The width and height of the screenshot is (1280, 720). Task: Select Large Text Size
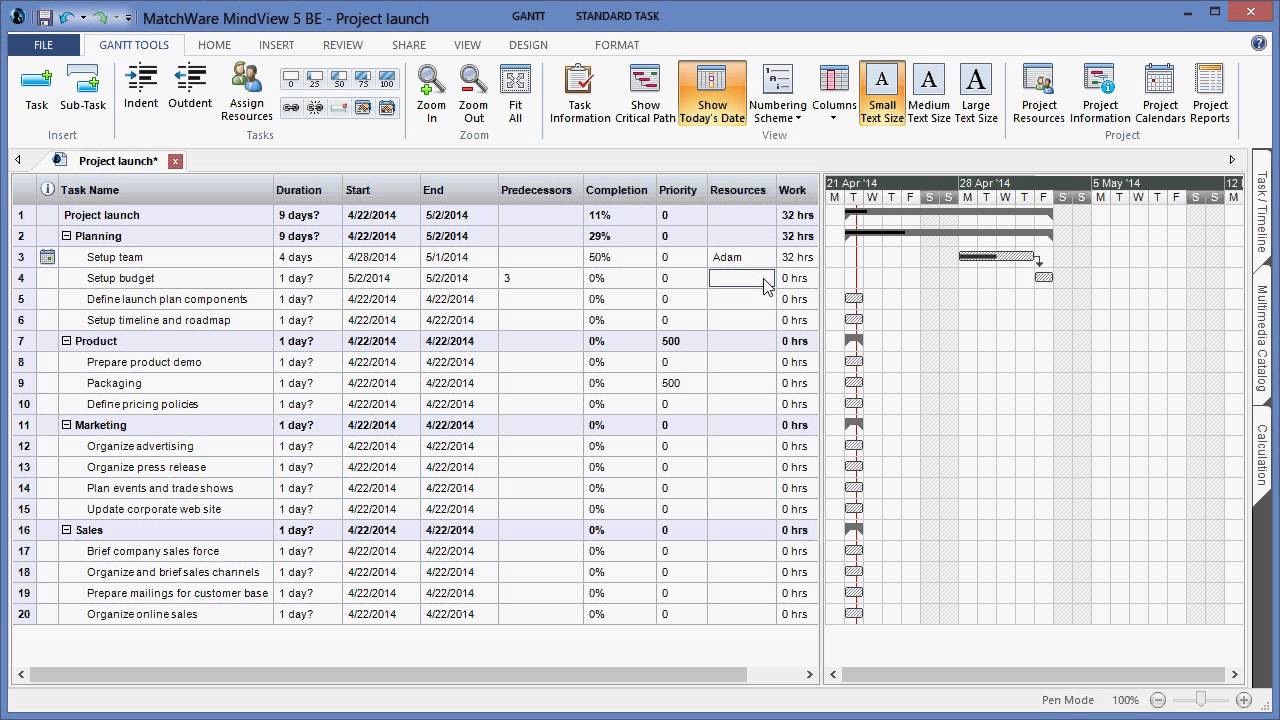976,94
